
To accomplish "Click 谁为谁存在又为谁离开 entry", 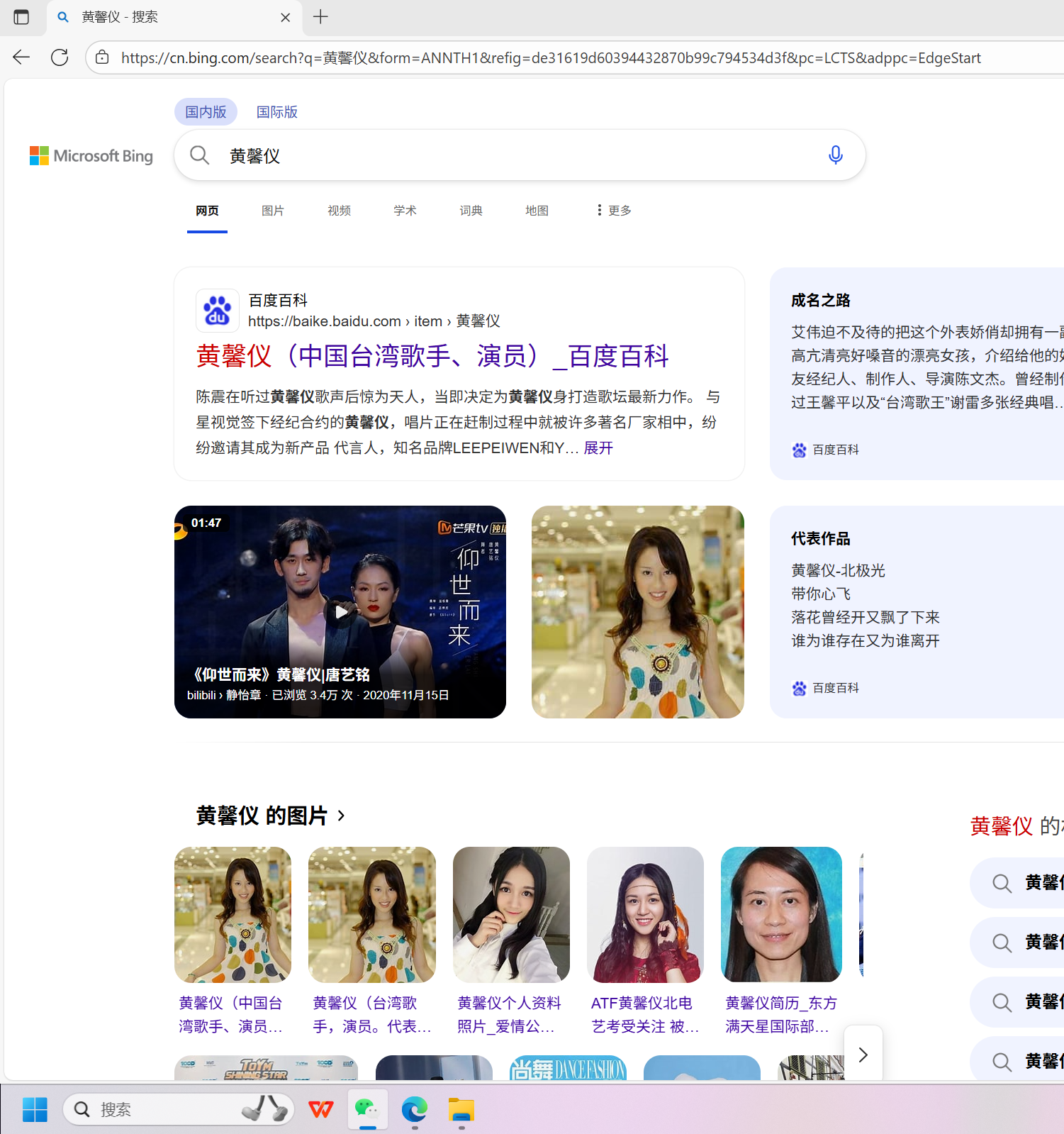I will pyautogui.click(x=866, y=640).
